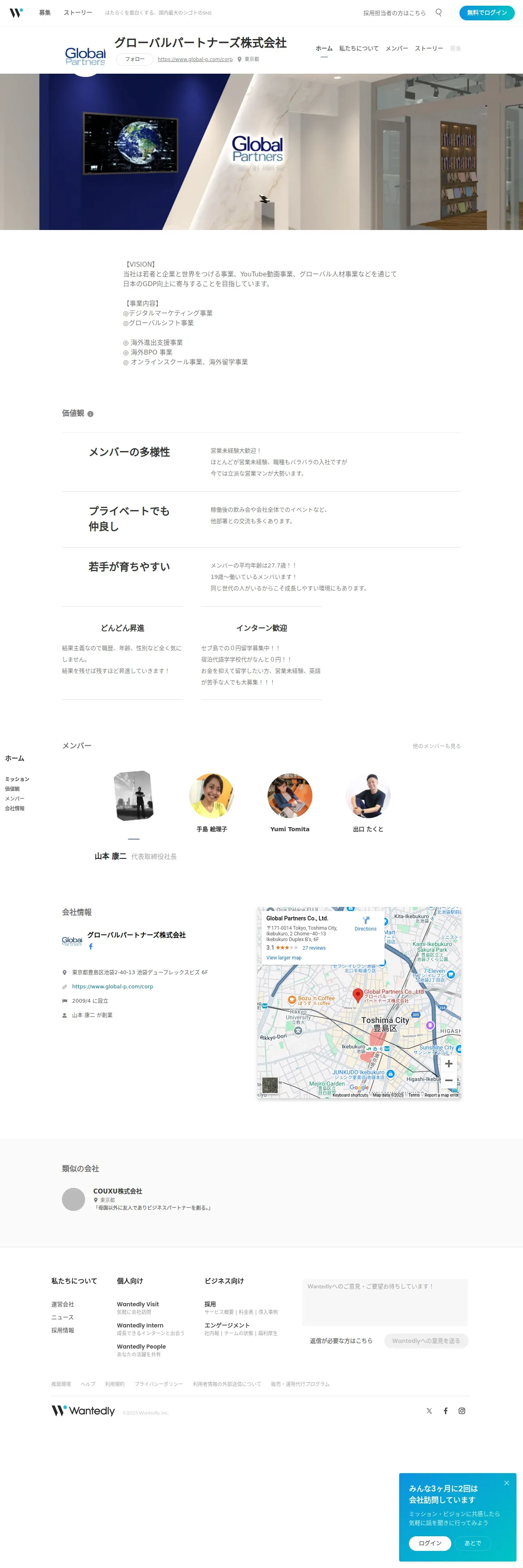Open Wantedly Intern footer link
Image resolution: width=523 pixels, height=1568 pixels.
(x=140, y=1326)
